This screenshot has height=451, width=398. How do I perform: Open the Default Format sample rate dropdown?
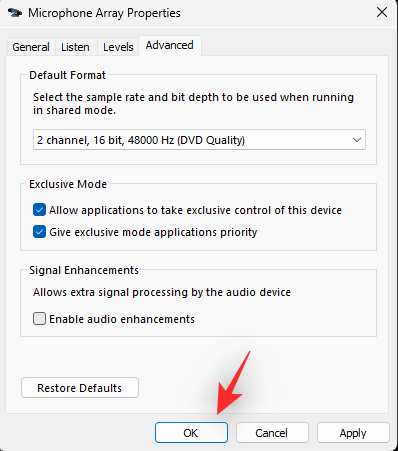click(x=199, y=140)
